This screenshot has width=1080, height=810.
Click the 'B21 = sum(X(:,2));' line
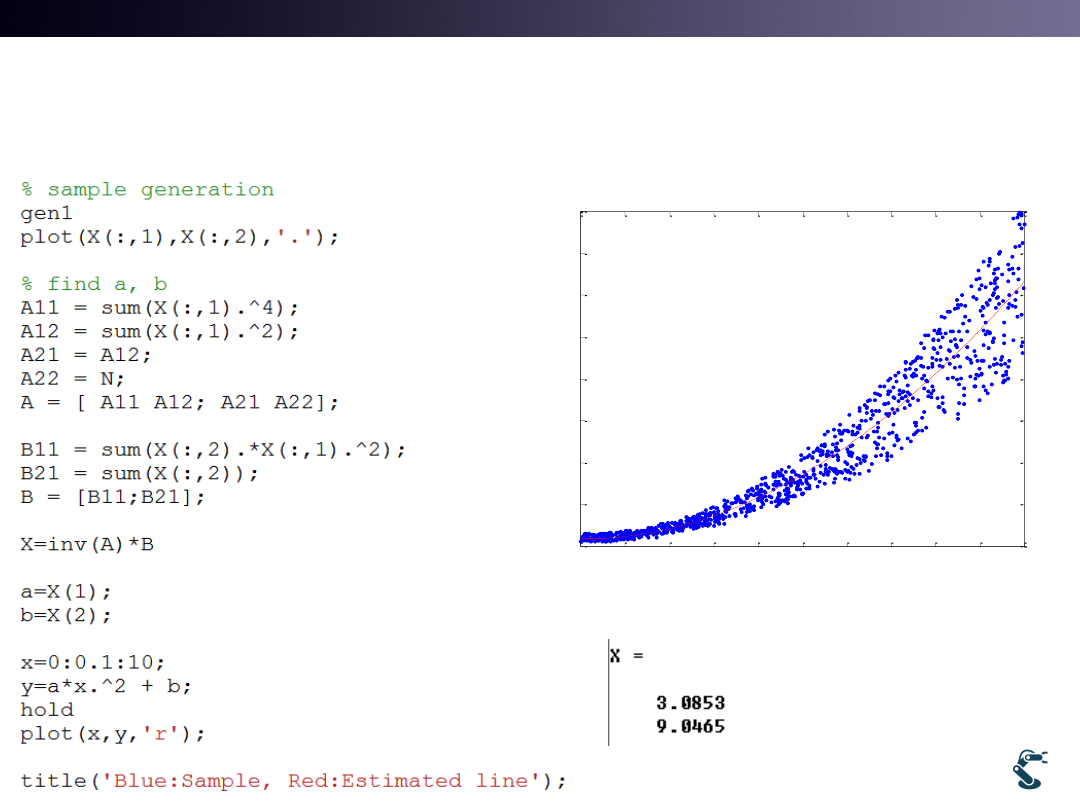140,473
